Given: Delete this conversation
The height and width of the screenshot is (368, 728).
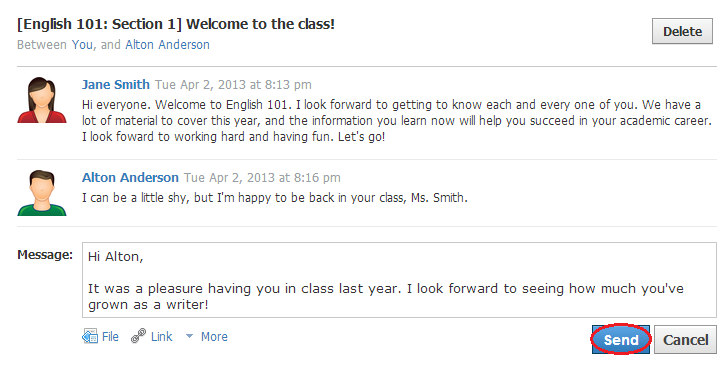Looking at the screenshot, I should [682, 32].
